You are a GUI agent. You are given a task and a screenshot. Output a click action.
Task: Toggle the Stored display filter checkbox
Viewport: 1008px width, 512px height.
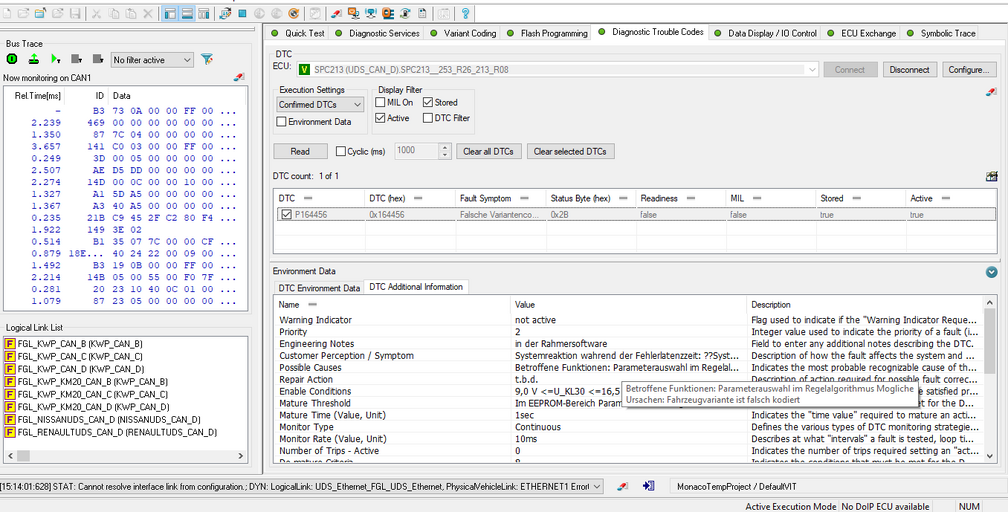[x=428, y=102]
